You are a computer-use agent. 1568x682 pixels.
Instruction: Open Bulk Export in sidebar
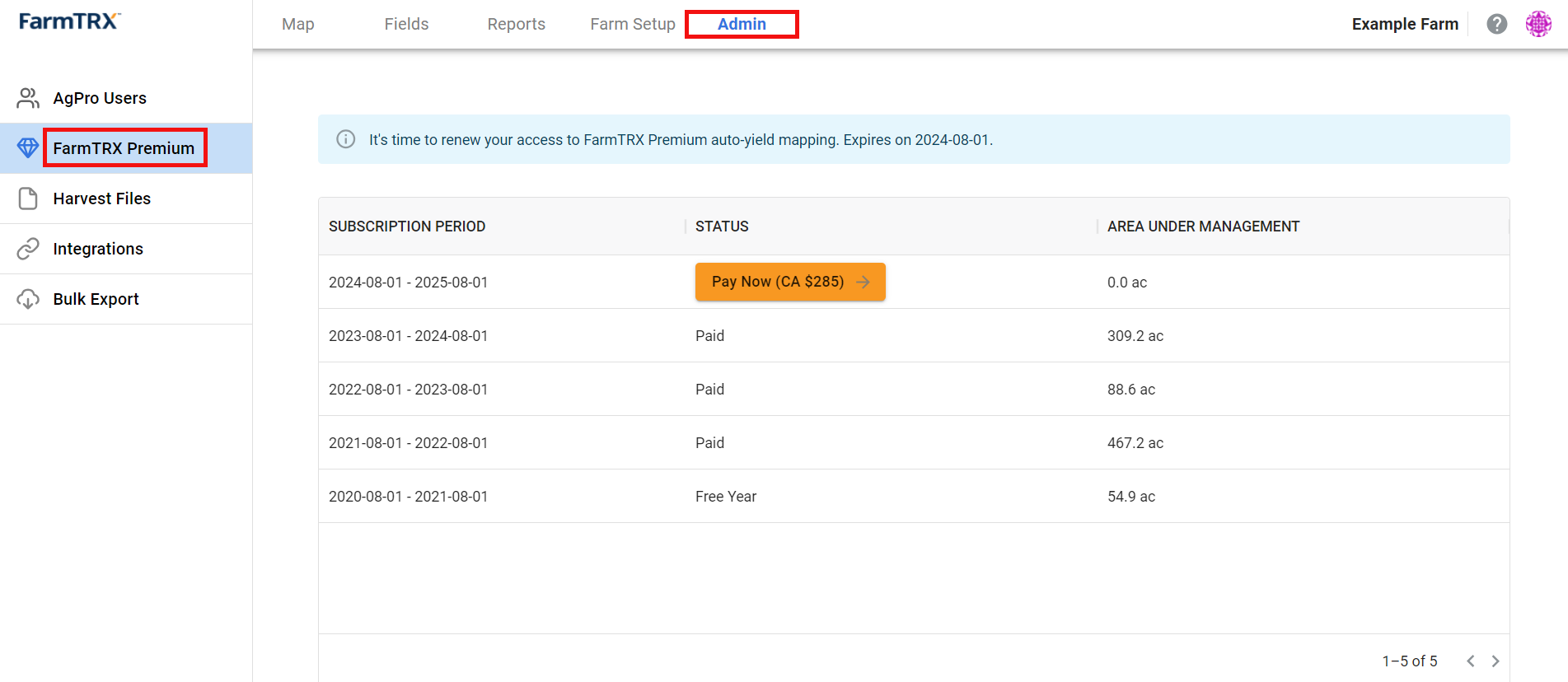[126, 299]
